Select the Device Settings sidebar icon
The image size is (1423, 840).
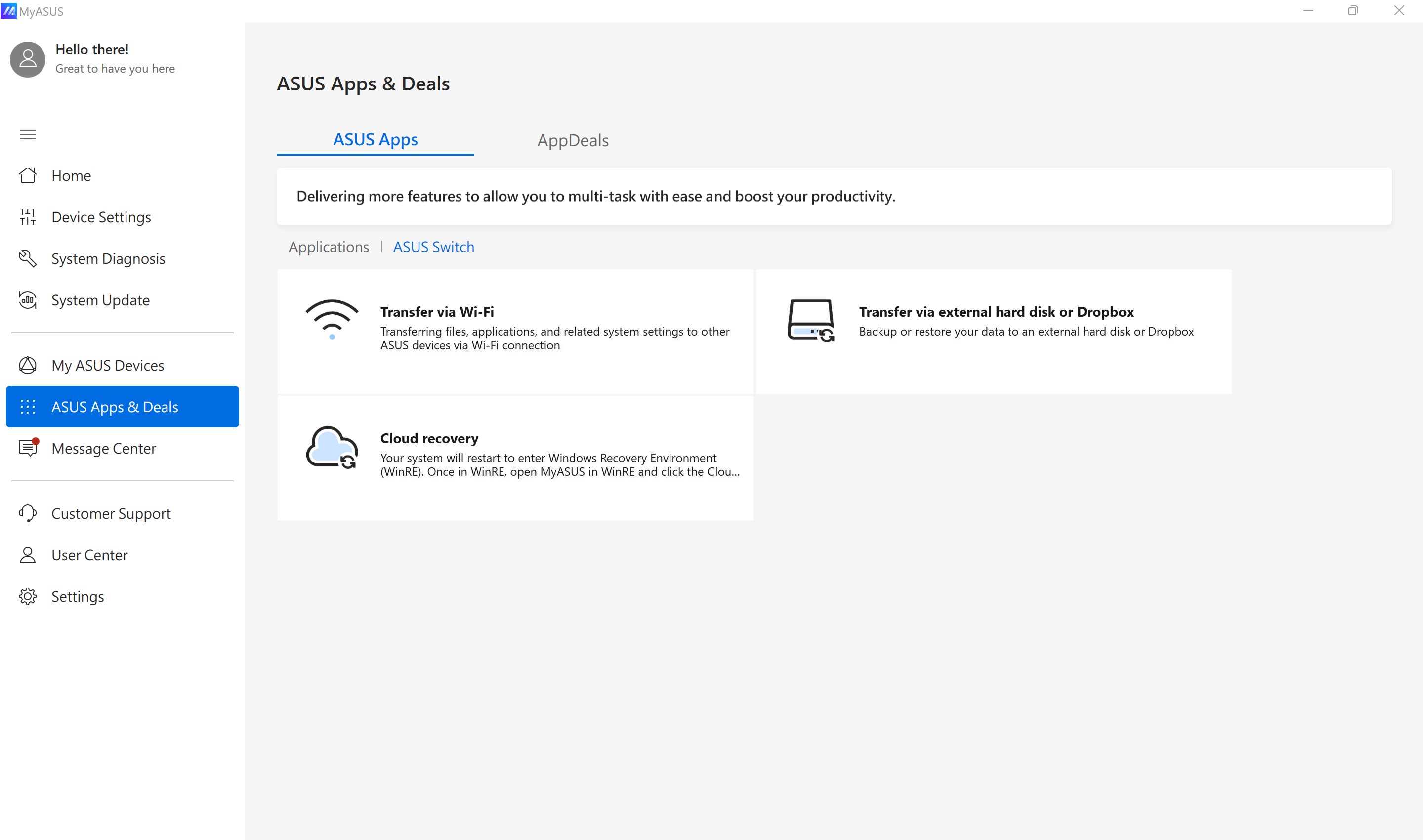(x=28, y=217)
